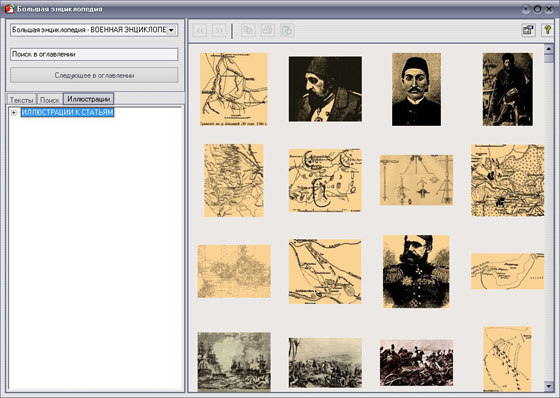Click the encyclopedia app icon in title bar
560x398 pixels.
9,8
